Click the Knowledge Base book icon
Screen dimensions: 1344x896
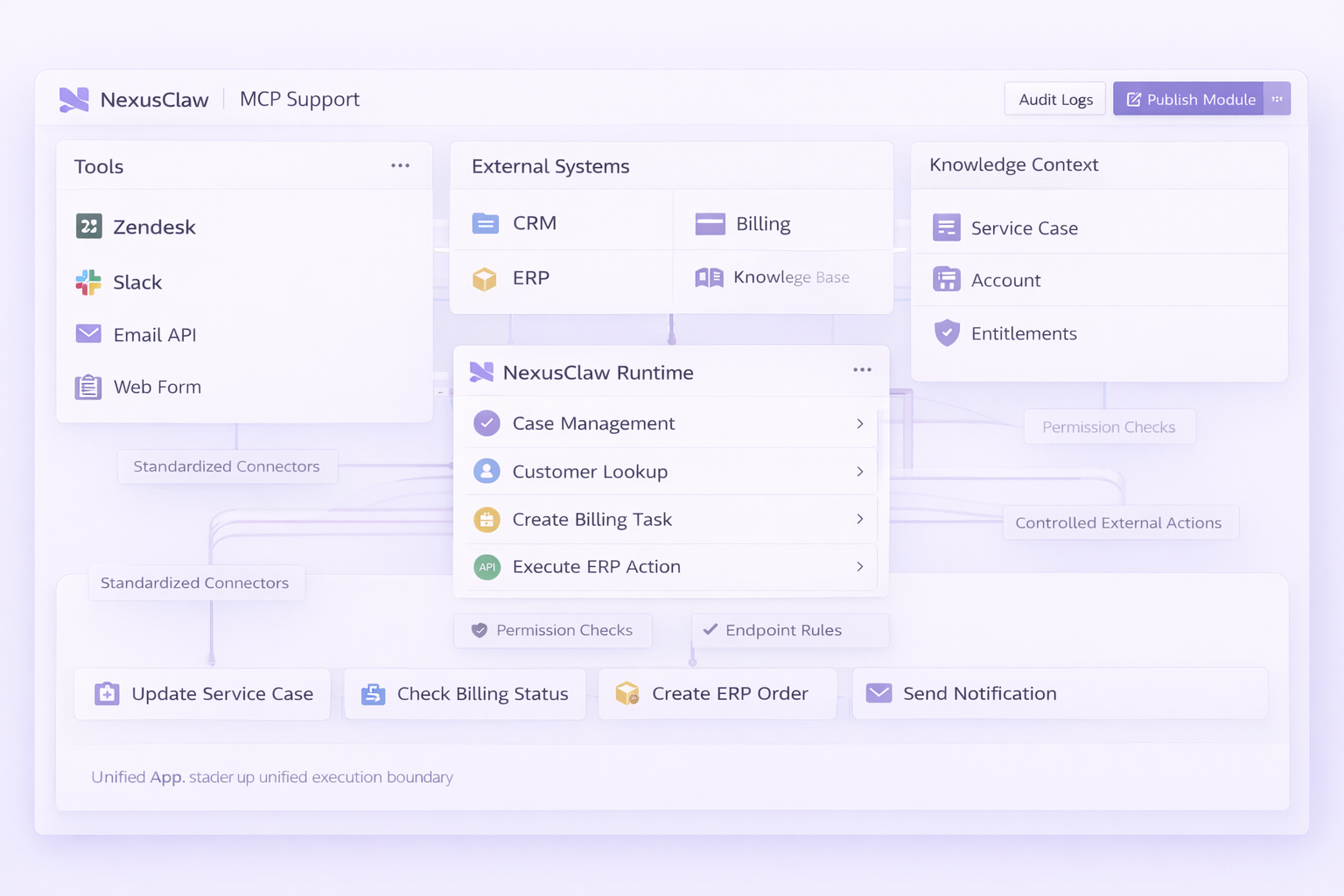coord(708,276)
